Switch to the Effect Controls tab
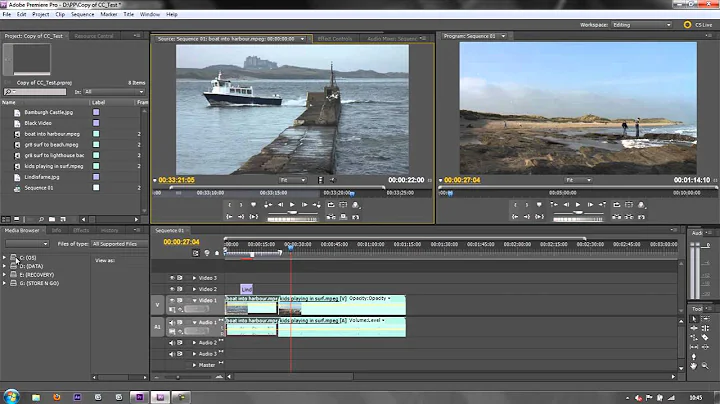 335,39
